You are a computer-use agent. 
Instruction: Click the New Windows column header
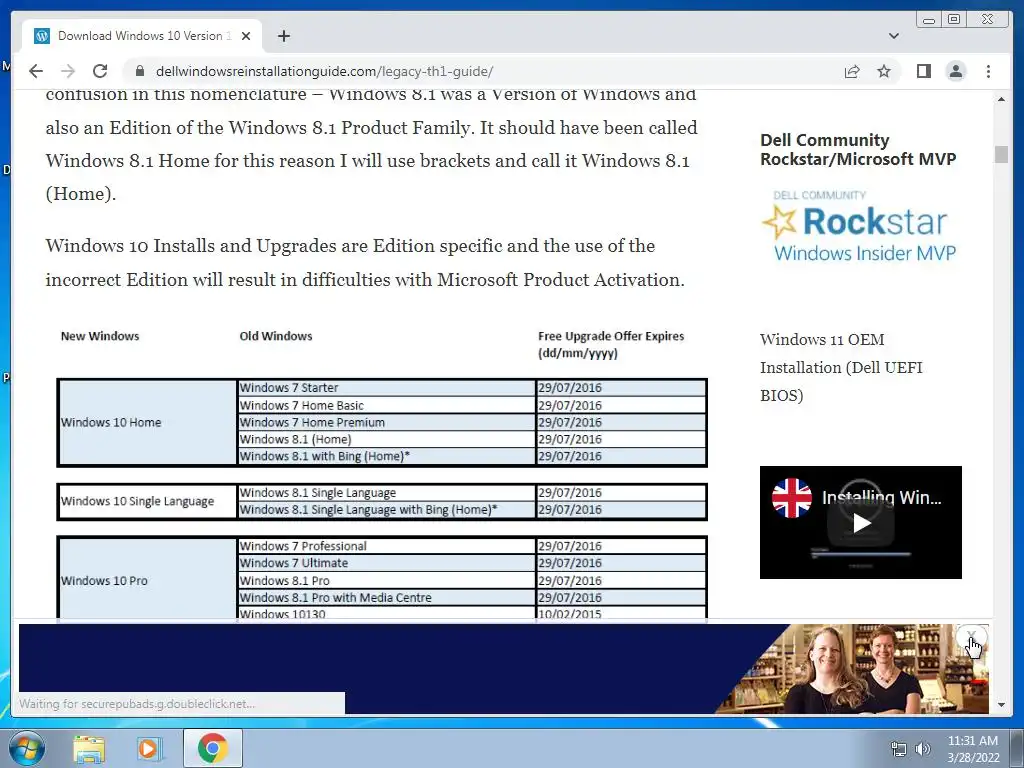click(100, 336)
